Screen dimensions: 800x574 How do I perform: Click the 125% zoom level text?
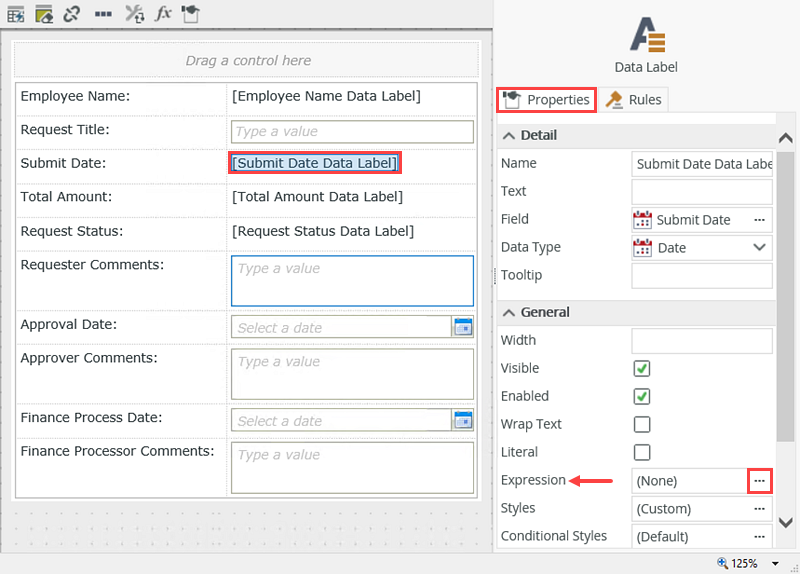pyautogui.click(x=744, y=563)
